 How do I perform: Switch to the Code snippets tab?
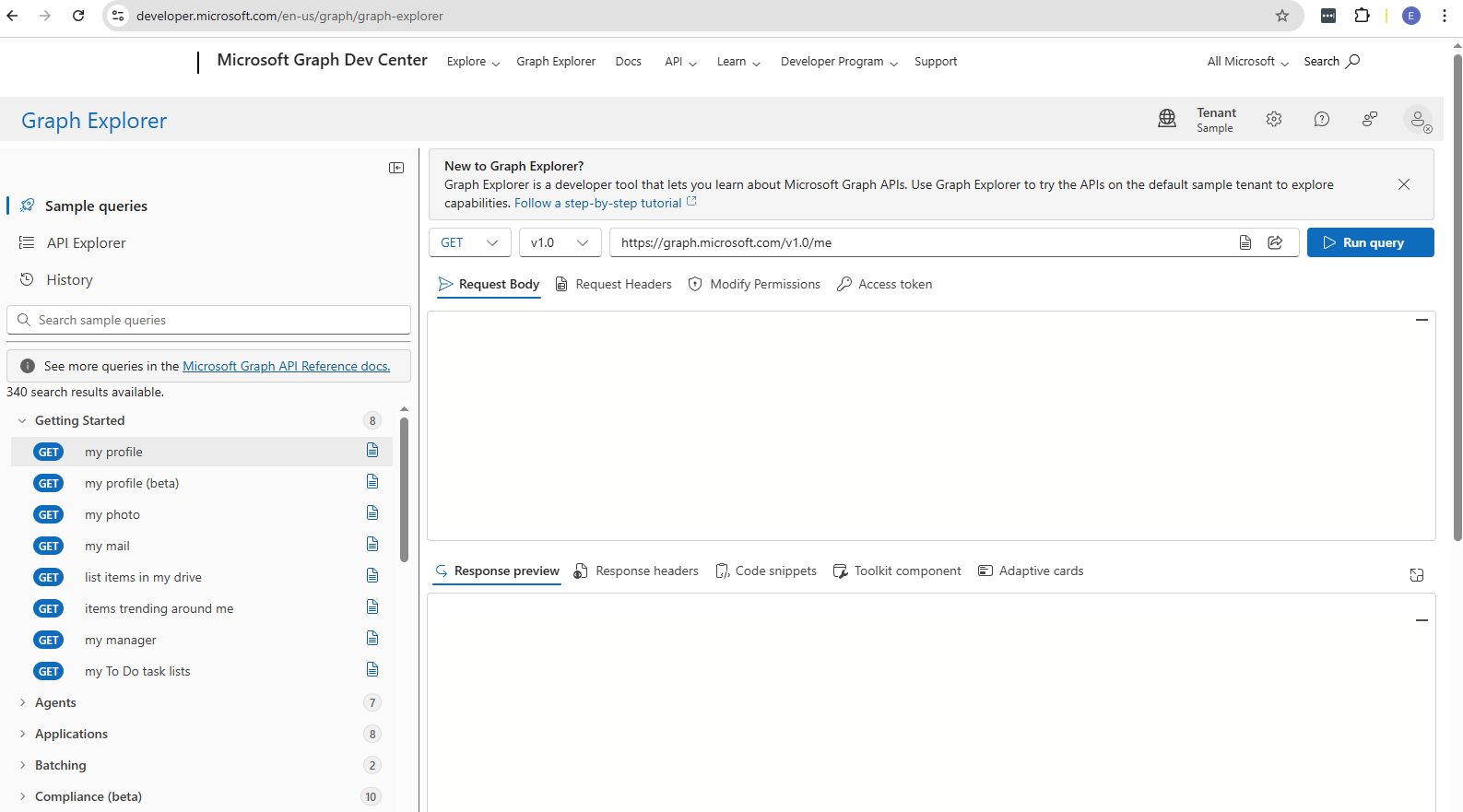pos(766,571)
